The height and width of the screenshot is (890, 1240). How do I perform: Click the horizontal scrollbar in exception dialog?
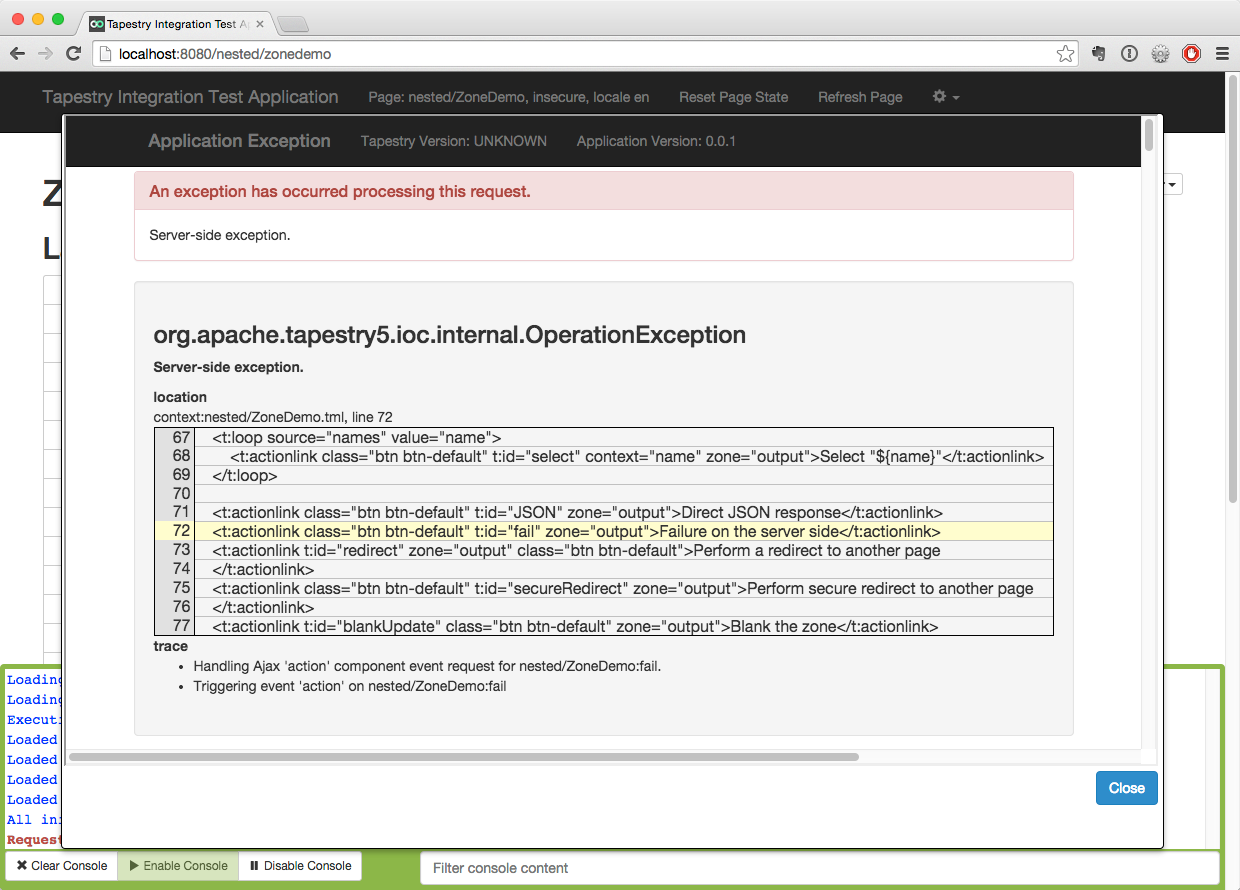[463, 757]
